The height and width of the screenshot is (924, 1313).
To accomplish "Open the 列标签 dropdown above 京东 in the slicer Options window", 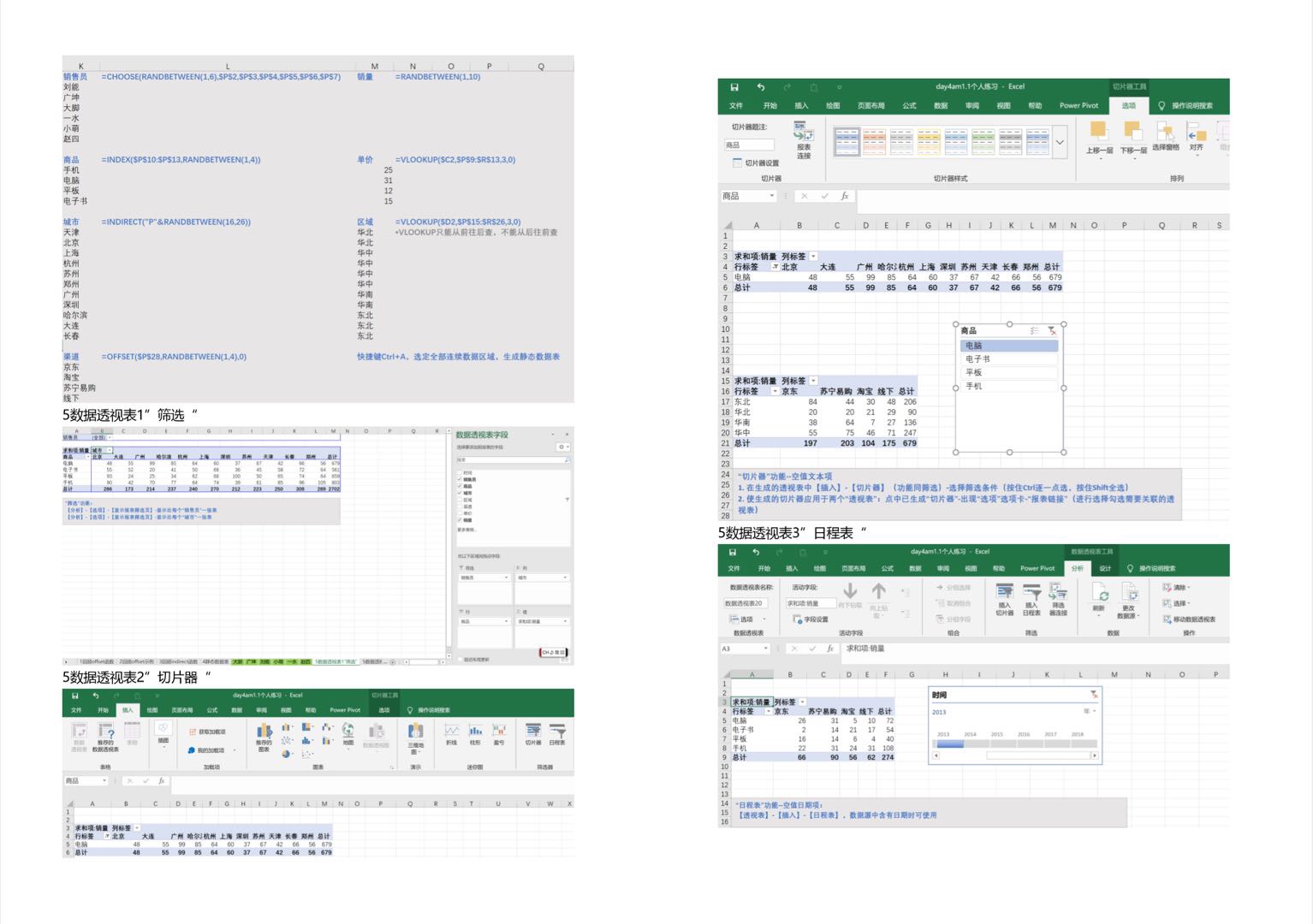I will (x=813, y=382).
